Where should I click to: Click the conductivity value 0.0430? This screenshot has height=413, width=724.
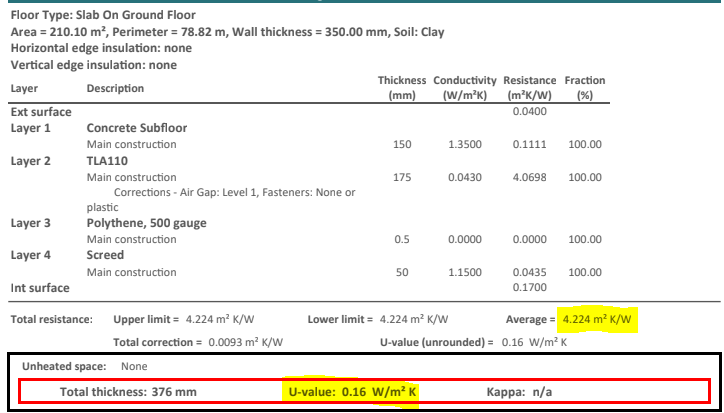[465, 177]
